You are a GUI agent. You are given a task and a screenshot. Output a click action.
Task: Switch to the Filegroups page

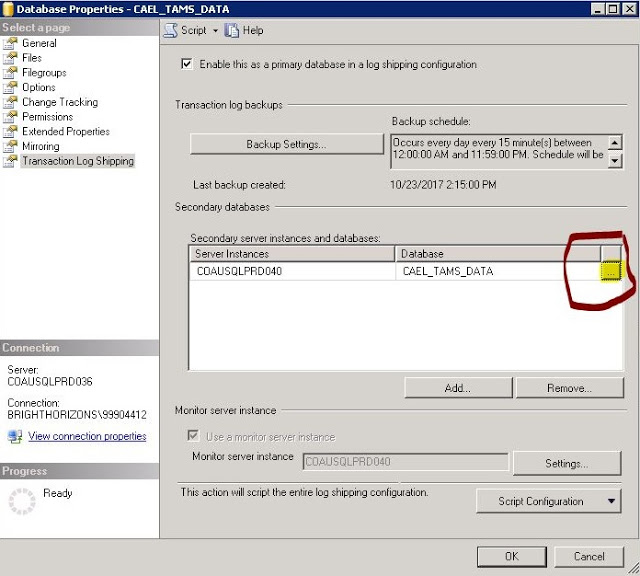click(x=44, y=73)
